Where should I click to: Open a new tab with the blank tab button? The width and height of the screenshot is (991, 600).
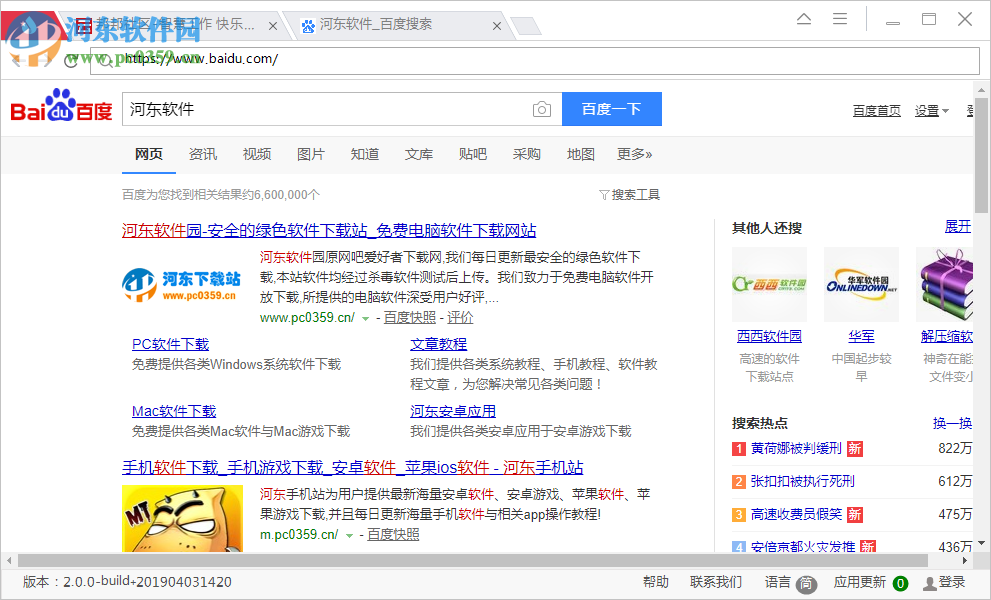526,26
